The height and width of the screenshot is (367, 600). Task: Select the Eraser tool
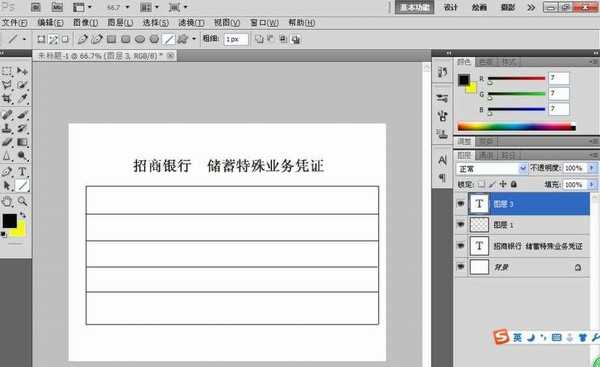[7, 142]
